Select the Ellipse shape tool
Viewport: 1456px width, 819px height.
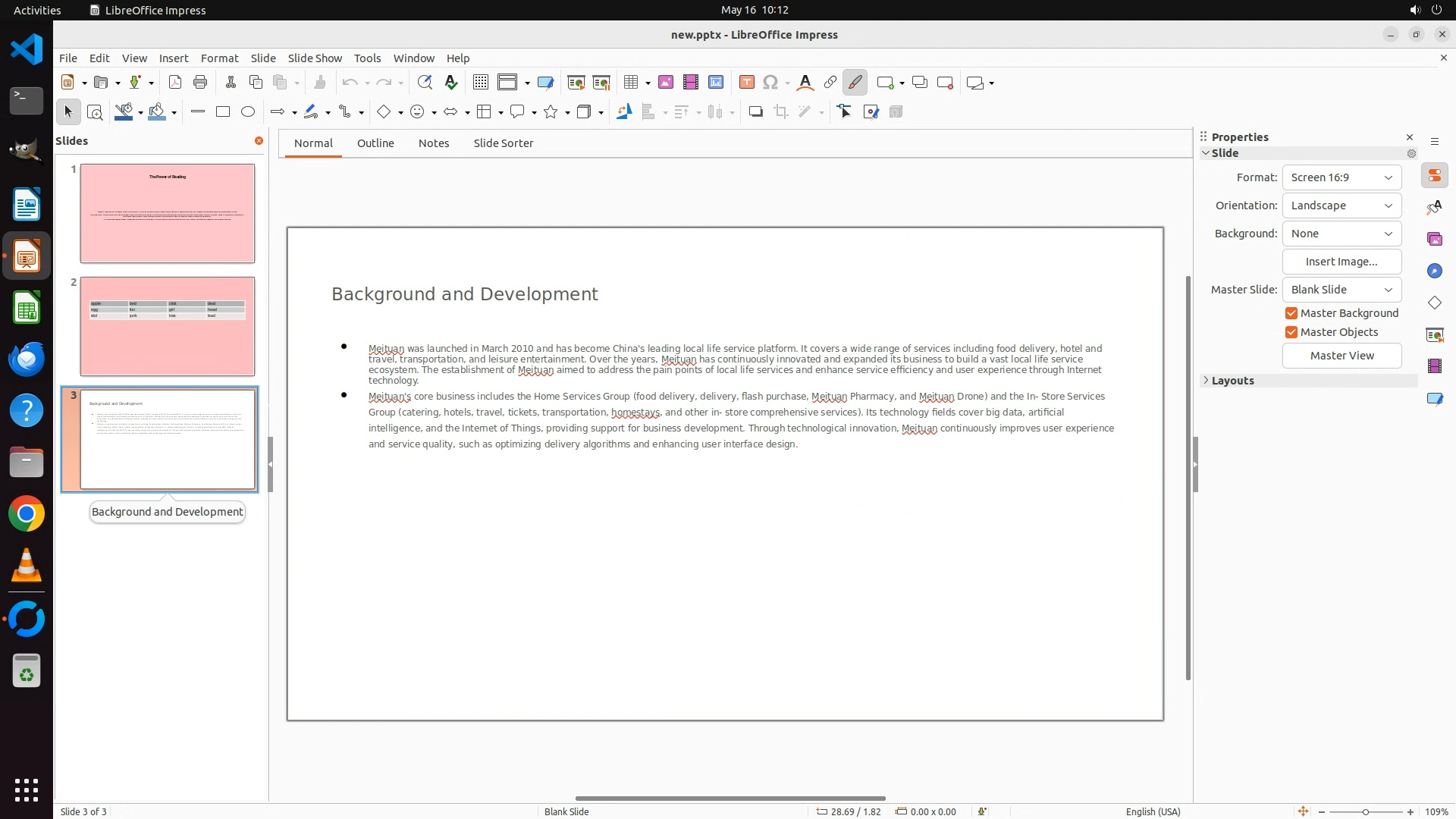[x=248, y=112]
